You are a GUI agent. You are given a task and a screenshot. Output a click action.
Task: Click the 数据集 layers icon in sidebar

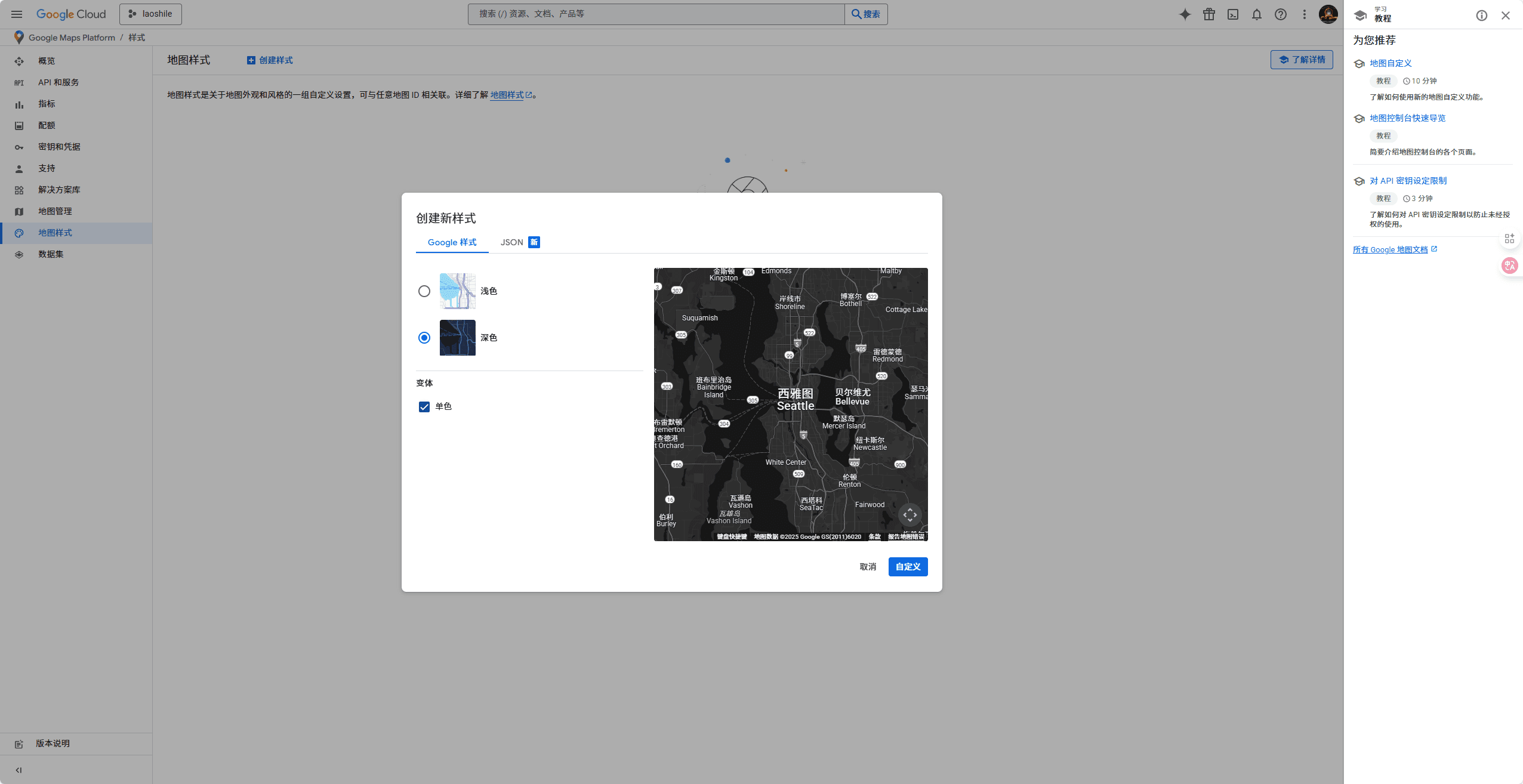click(x=19, y=255)
